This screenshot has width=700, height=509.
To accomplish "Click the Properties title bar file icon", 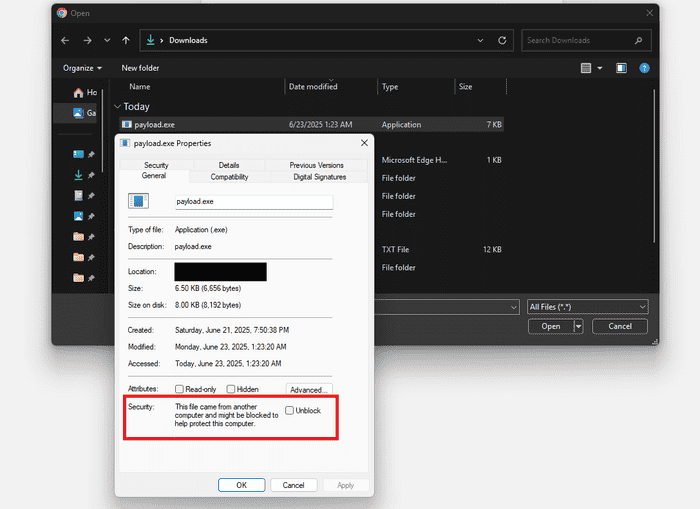I will click(x=125, y=143).
